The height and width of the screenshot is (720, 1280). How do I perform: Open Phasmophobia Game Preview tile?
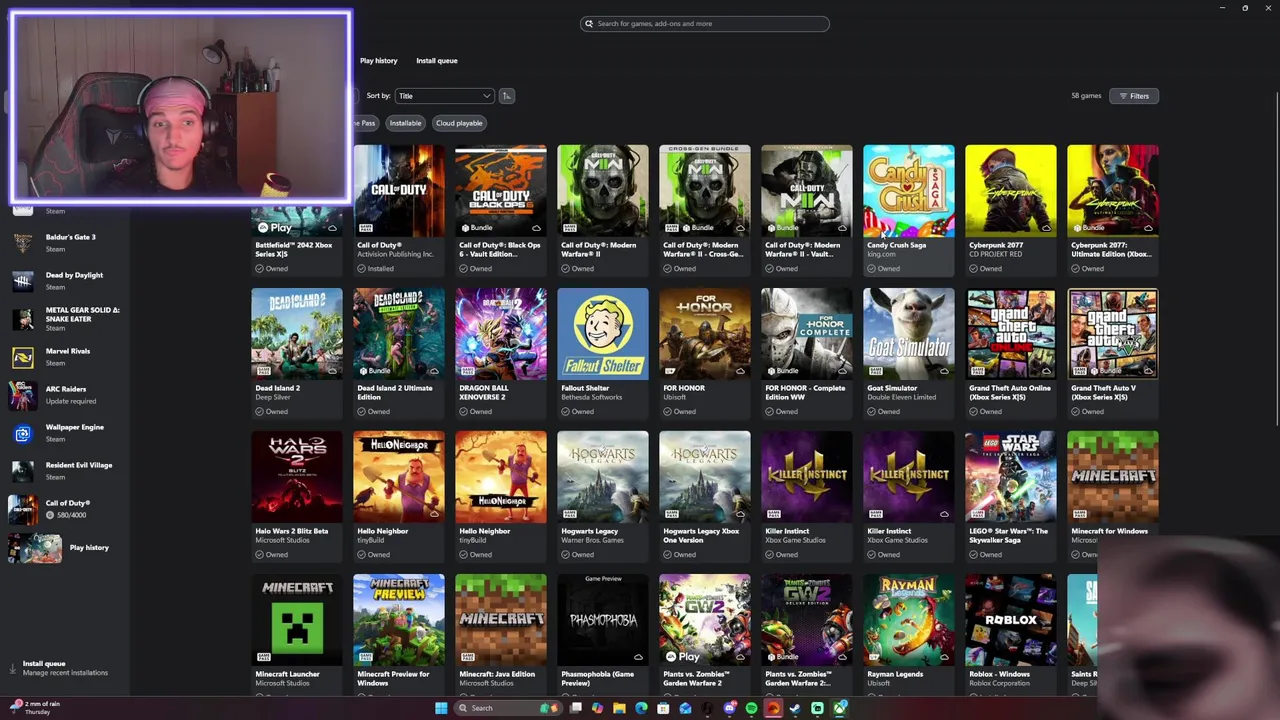coord(603,633)
